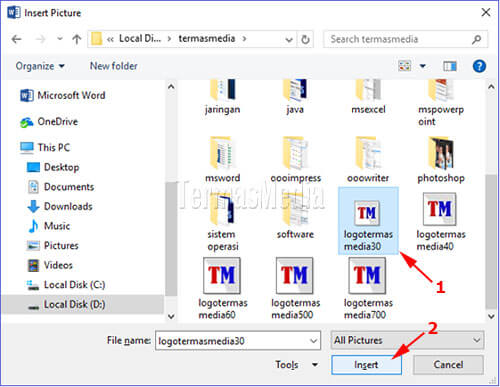Screen dimensions: 500x387
Task: Open Music in the sidebar
Action: coord(49,226)
